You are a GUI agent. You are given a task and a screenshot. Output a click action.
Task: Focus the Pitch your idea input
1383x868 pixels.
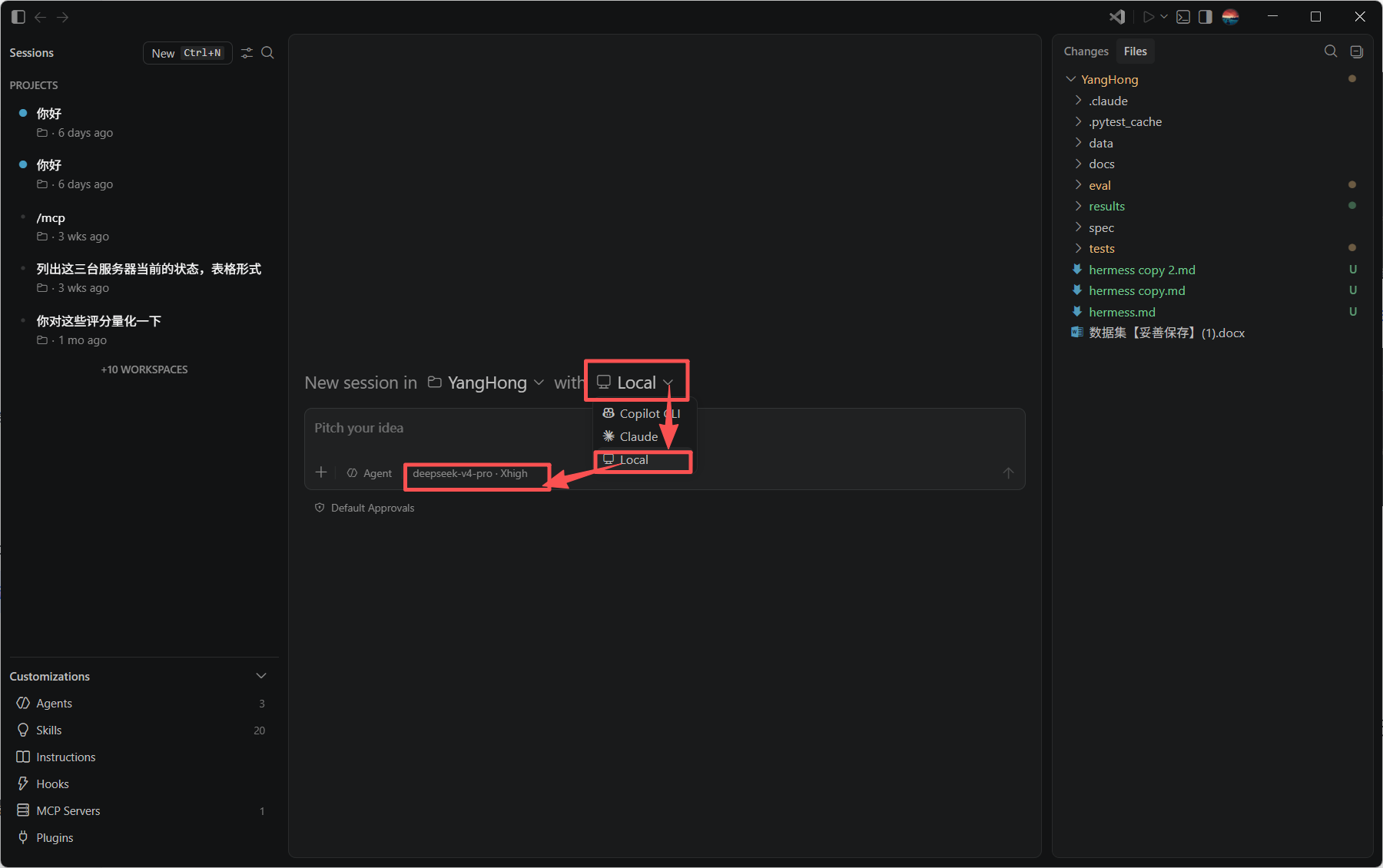665,428
